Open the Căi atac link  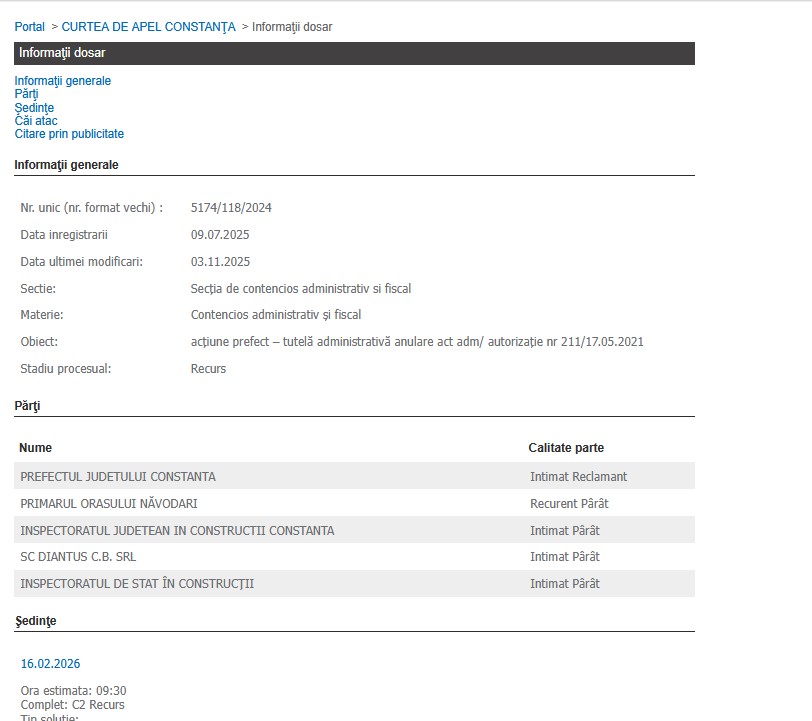tap(36, 121)
